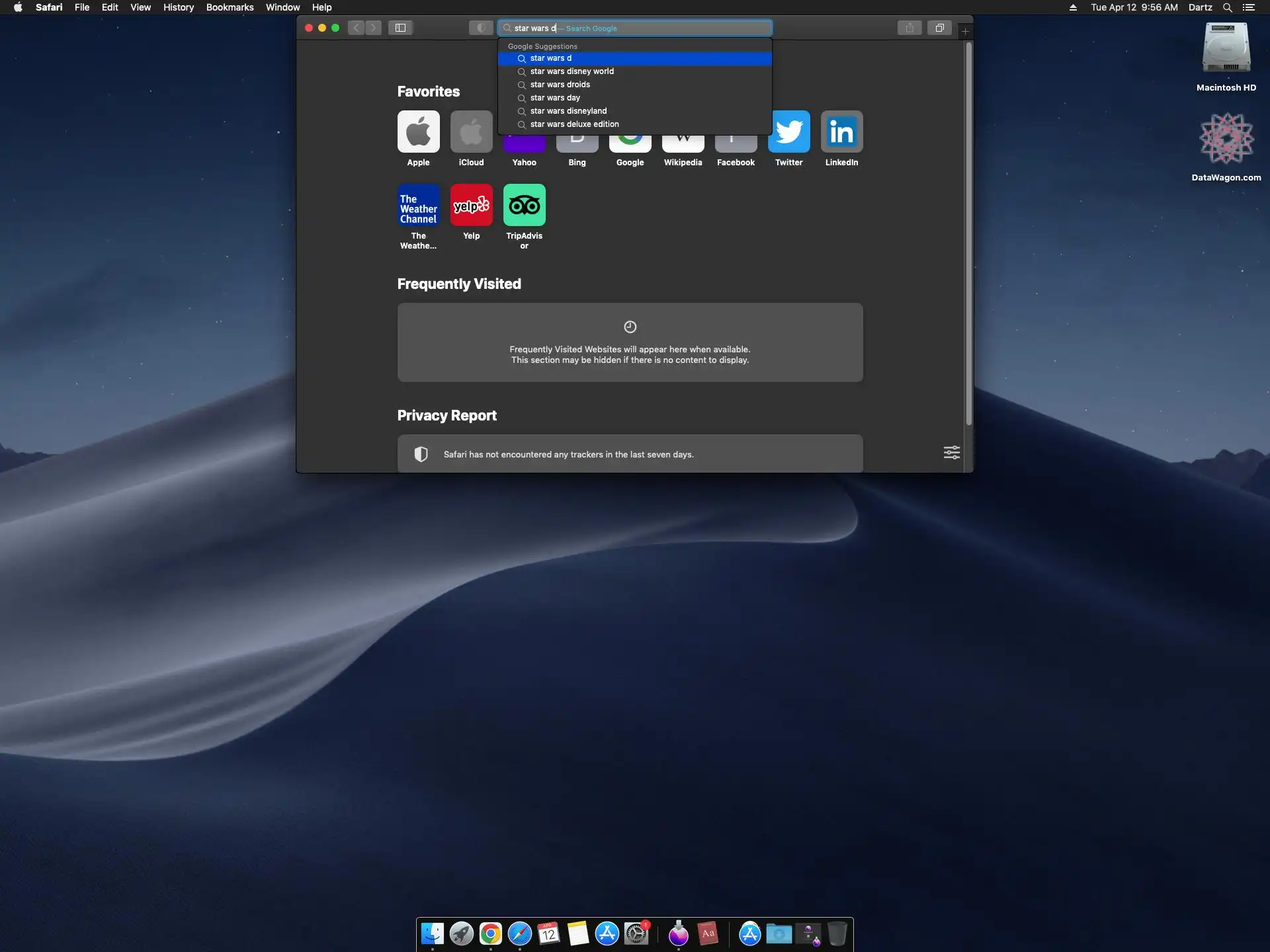The height and width of the screenshot is (952, 1270).
Task: Open the History menu
Action: coord(179,7)
